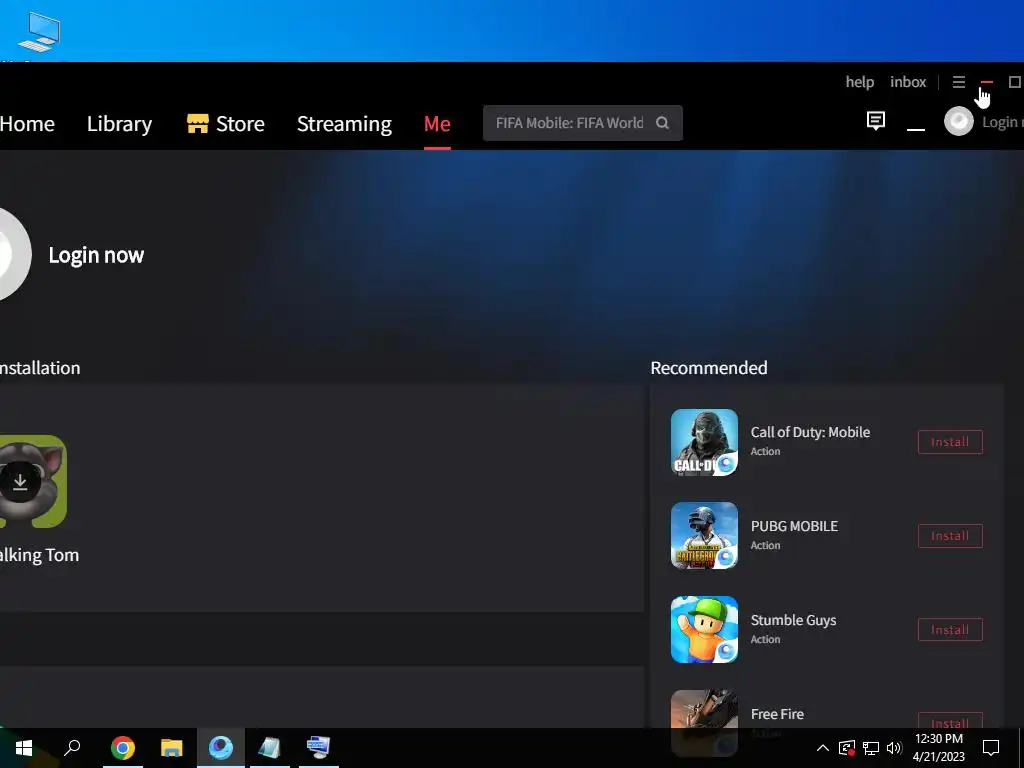Click the computer keyboard taskbar icon

(x=319, y=747)
